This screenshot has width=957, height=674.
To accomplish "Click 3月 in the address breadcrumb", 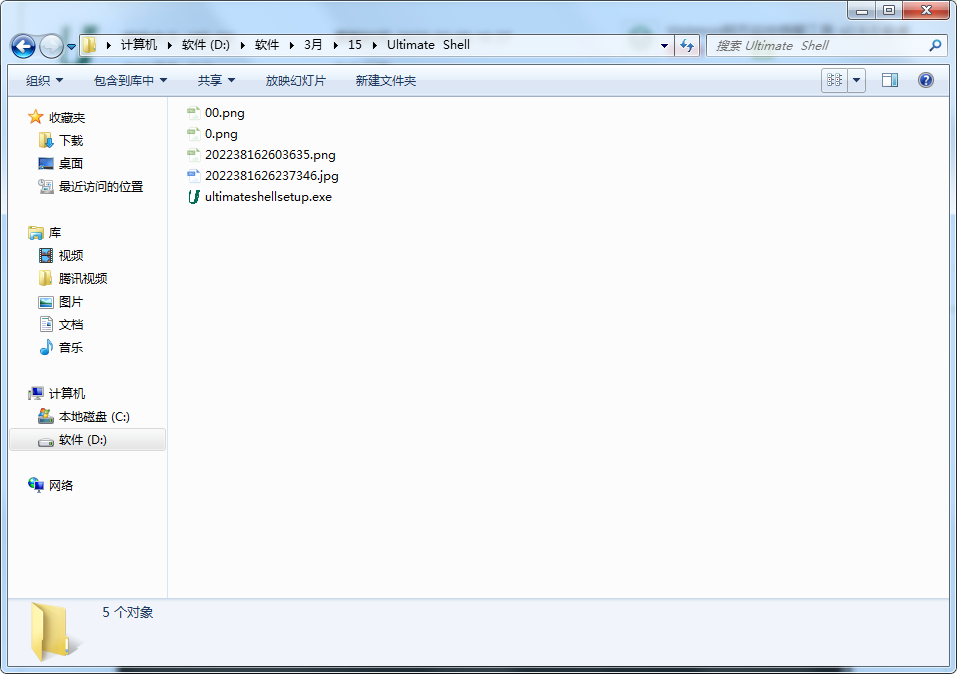I will tap(313, 45).
